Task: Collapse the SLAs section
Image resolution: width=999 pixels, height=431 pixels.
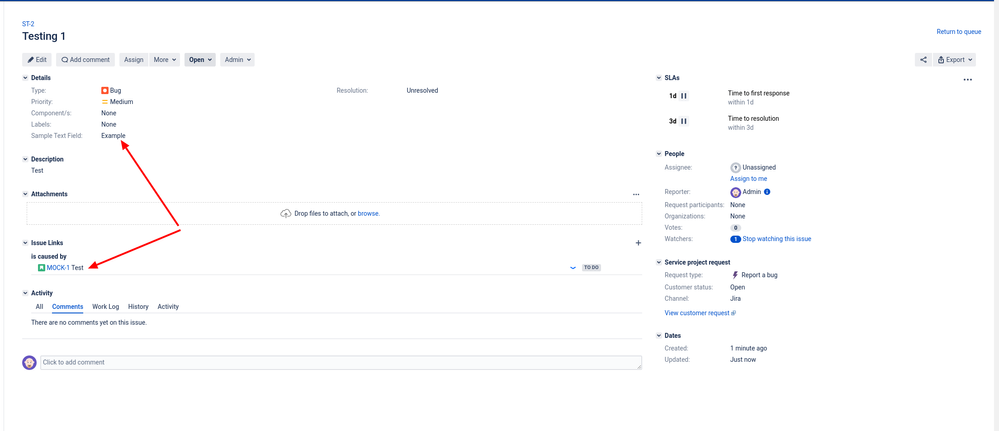Action: [659, 78]
